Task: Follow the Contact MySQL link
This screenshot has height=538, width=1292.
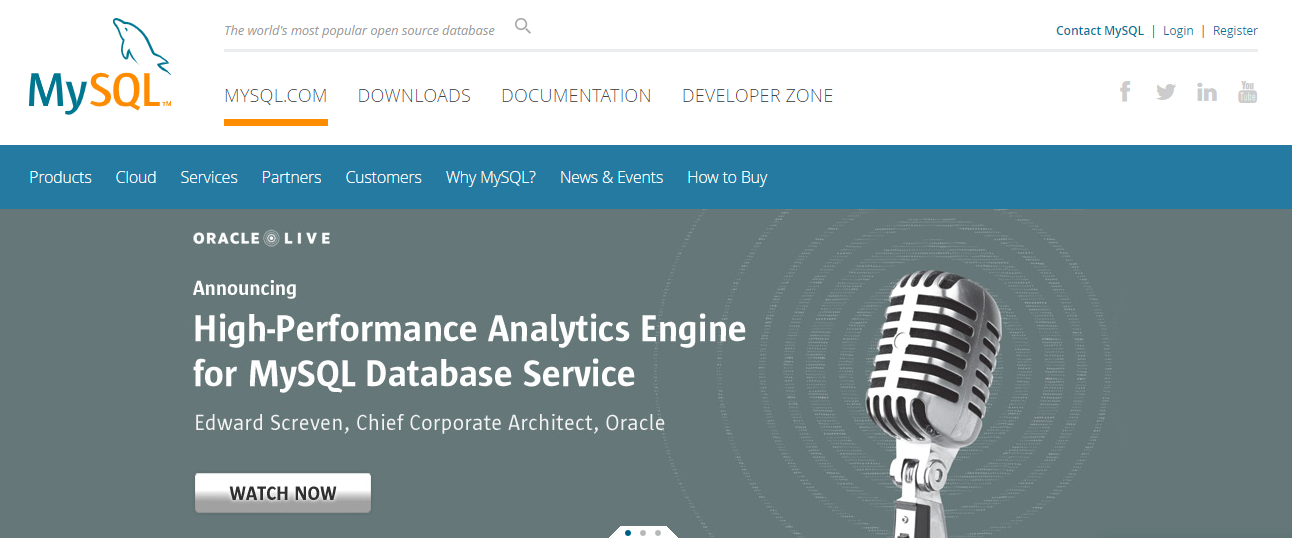Action: point(1100,31)
